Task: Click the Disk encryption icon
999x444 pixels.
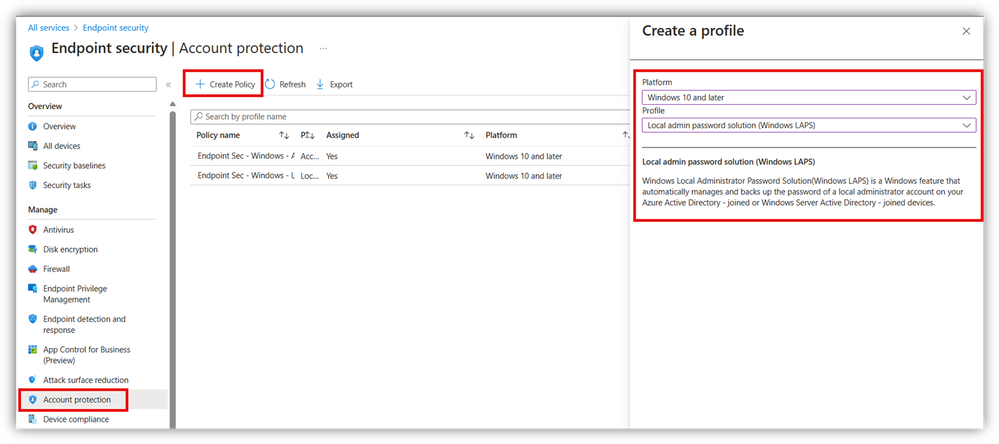Action: (x=33, y=249)
